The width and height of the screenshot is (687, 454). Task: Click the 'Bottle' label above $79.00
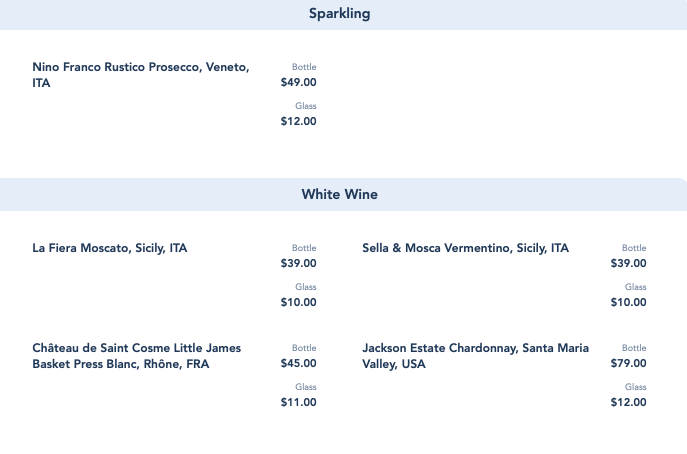pos(634,348)
